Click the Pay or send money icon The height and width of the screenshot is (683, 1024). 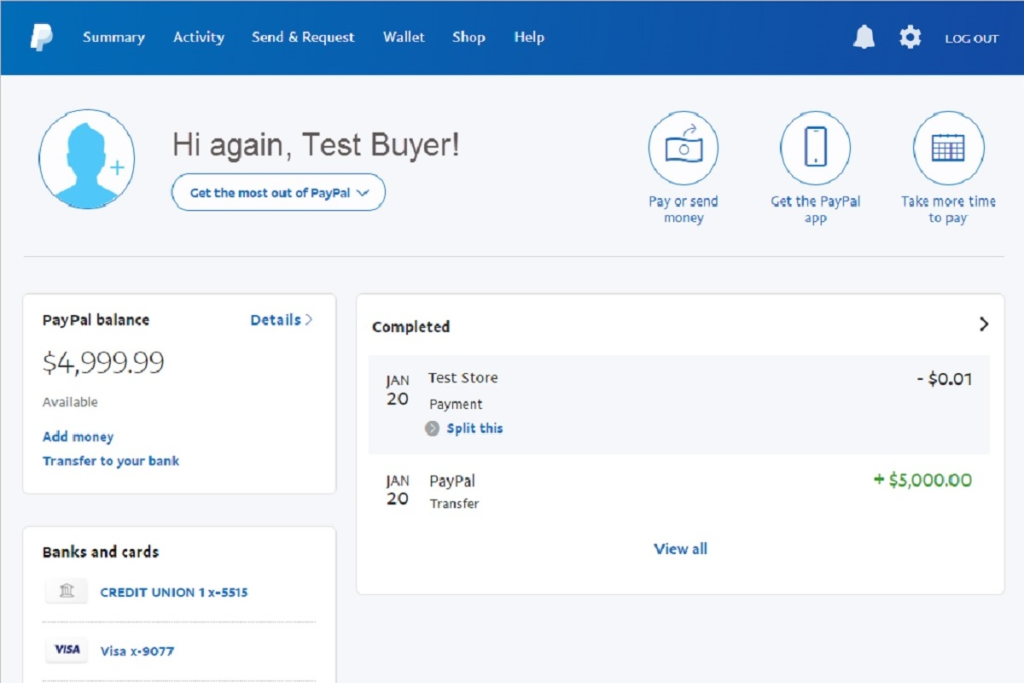click(x=683, y=148)
